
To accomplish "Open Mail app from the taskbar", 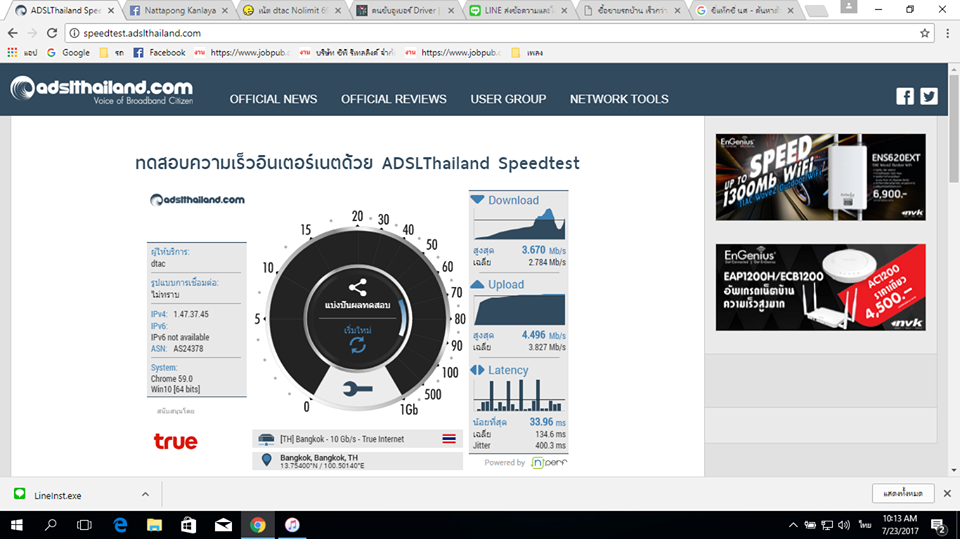I will tap(223, 525).
